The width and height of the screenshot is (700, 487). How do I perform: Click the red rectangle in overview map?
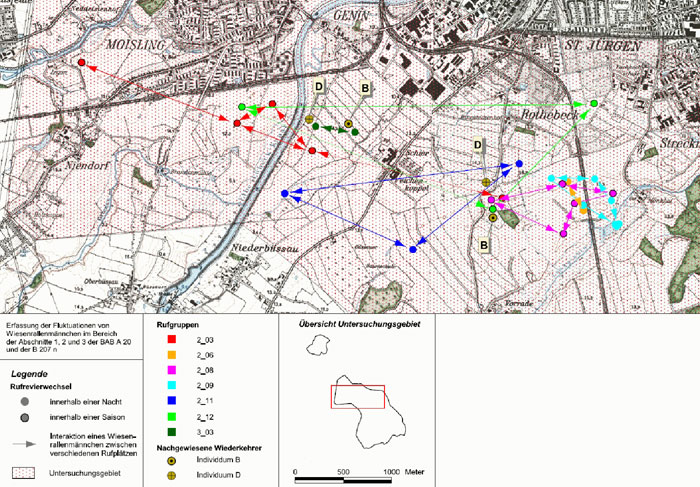click(358, 396)
